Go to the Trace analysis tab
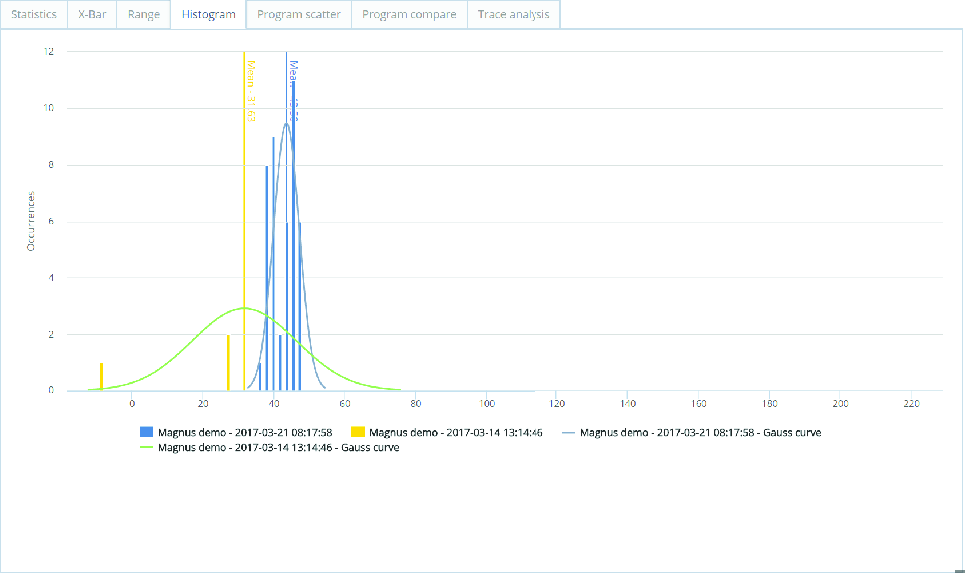Viewport: 965px width, 573px height. point(513,14)
